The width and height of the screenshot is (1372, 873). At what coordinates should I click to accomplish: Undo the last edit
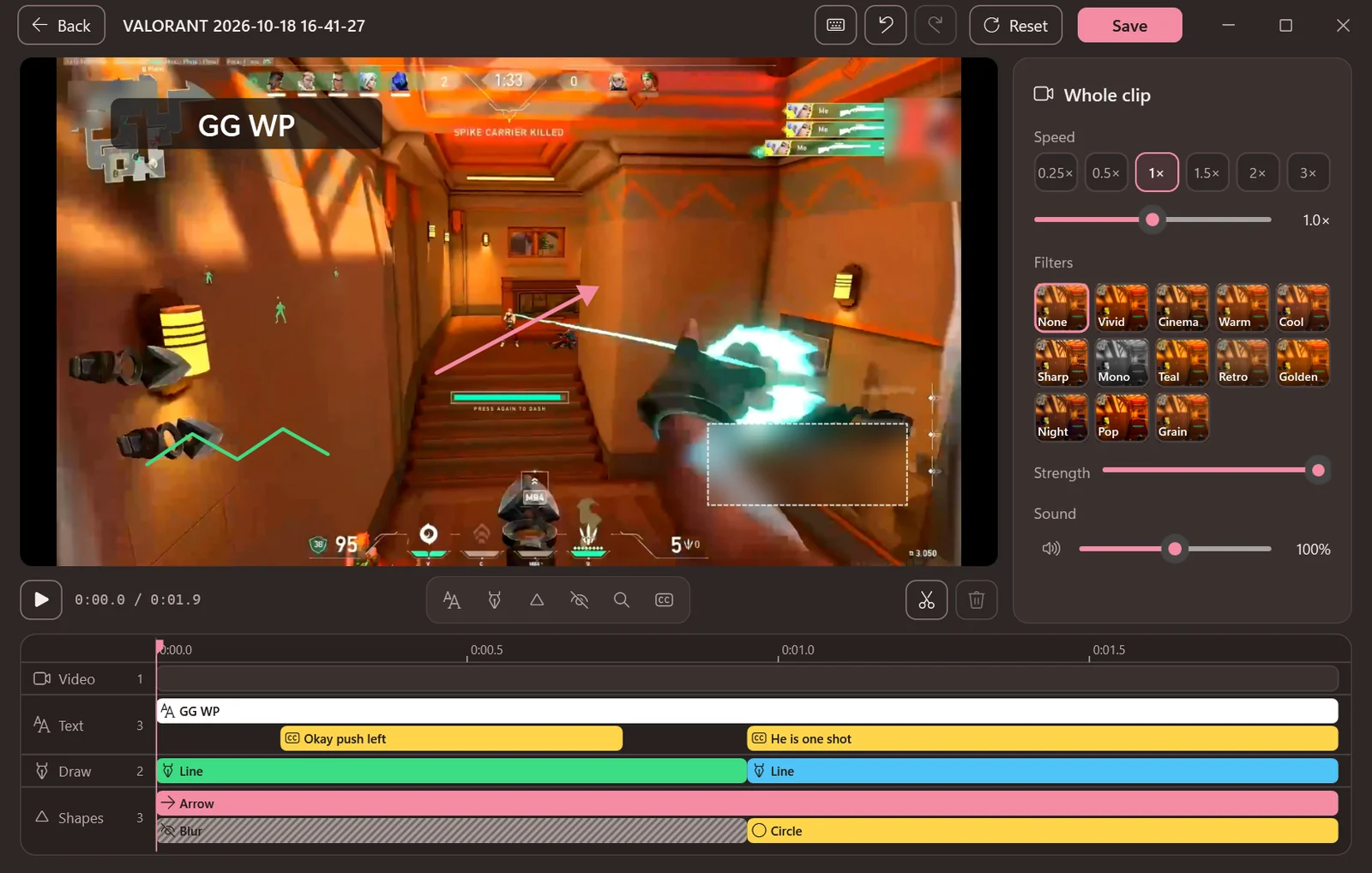(x=886, y=25)
